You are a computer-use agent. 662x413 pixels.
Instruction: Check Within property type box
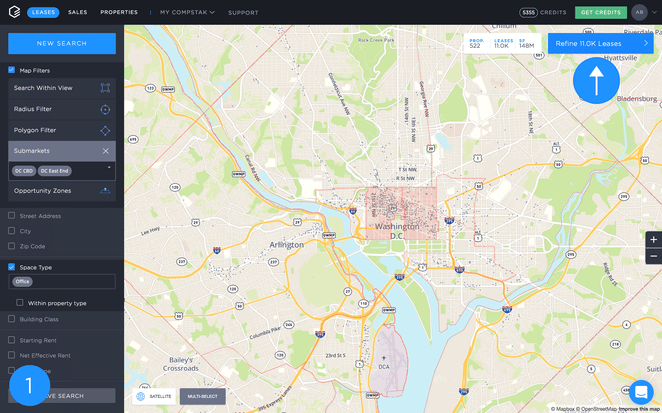pos(20,303)
